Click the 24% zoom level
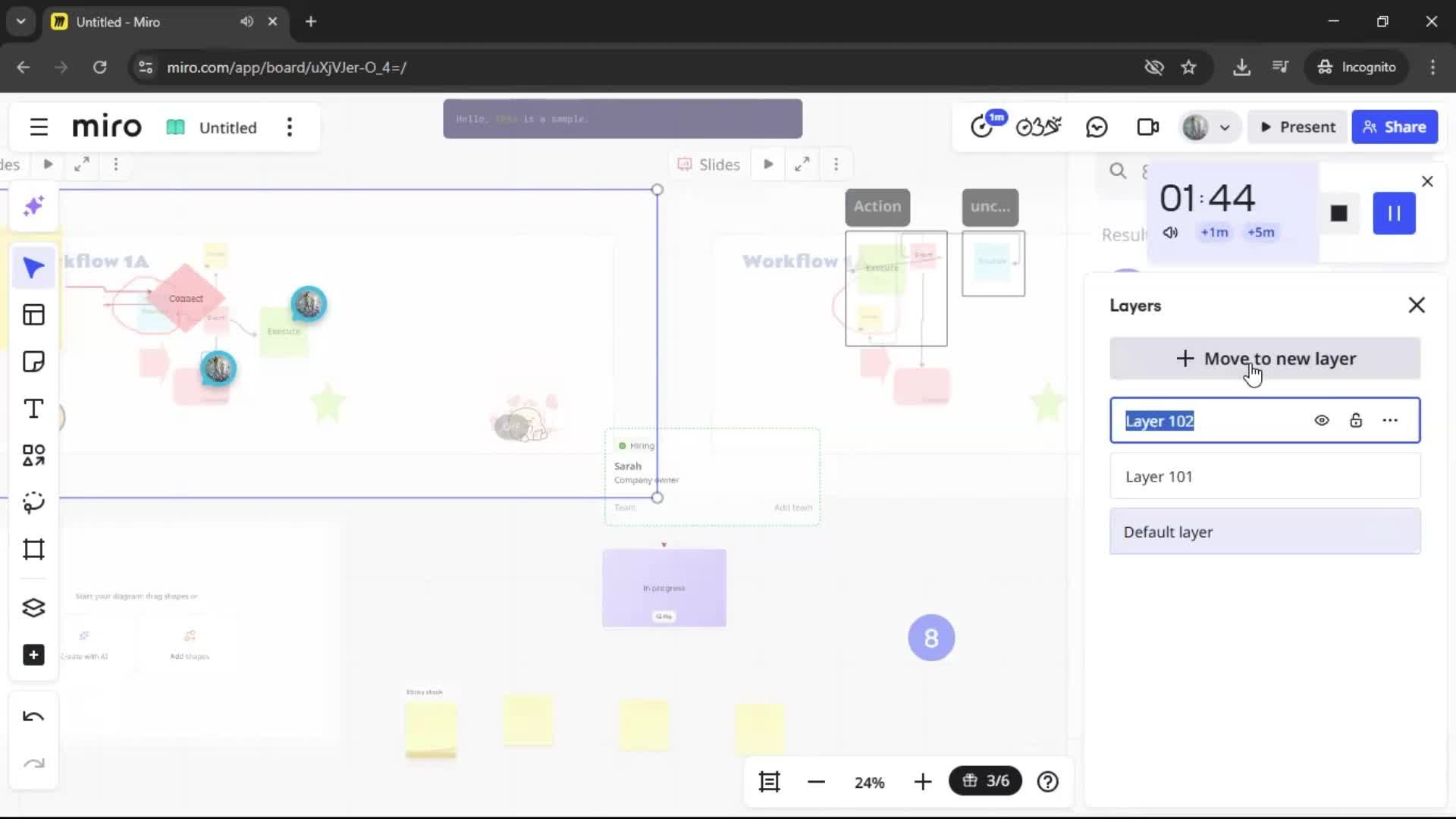This screenshot has height=819, width=1456. 869,783
